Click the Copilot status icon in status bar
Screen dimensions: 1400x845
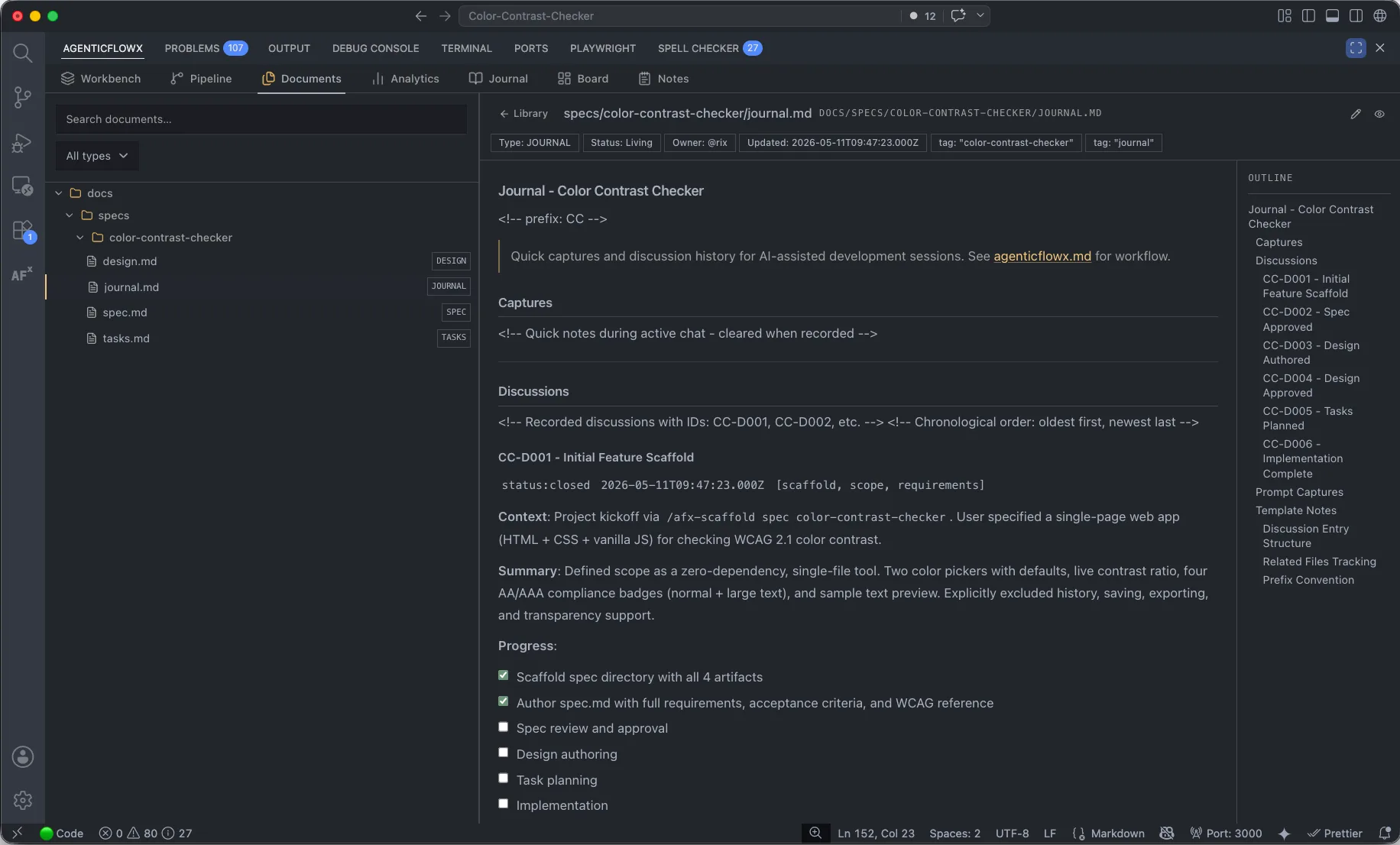[1167, 833]
